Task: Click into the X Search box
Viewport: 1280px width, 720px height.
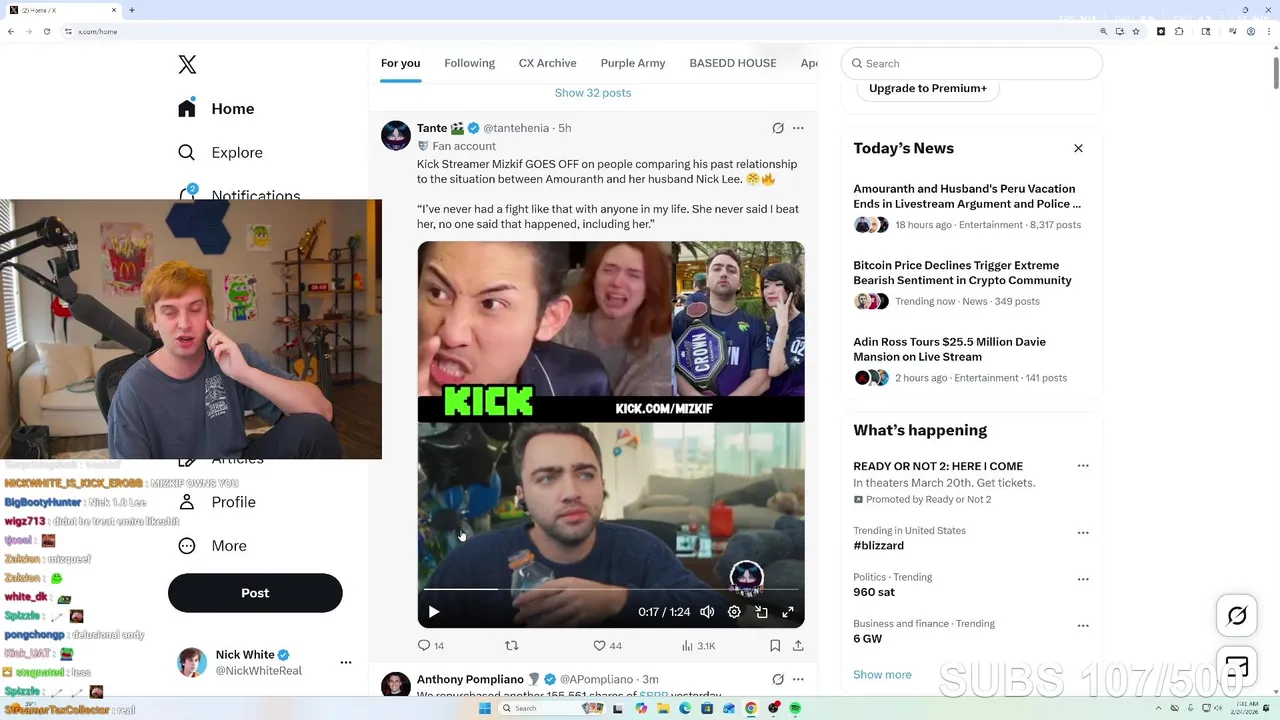Action: 972,63
